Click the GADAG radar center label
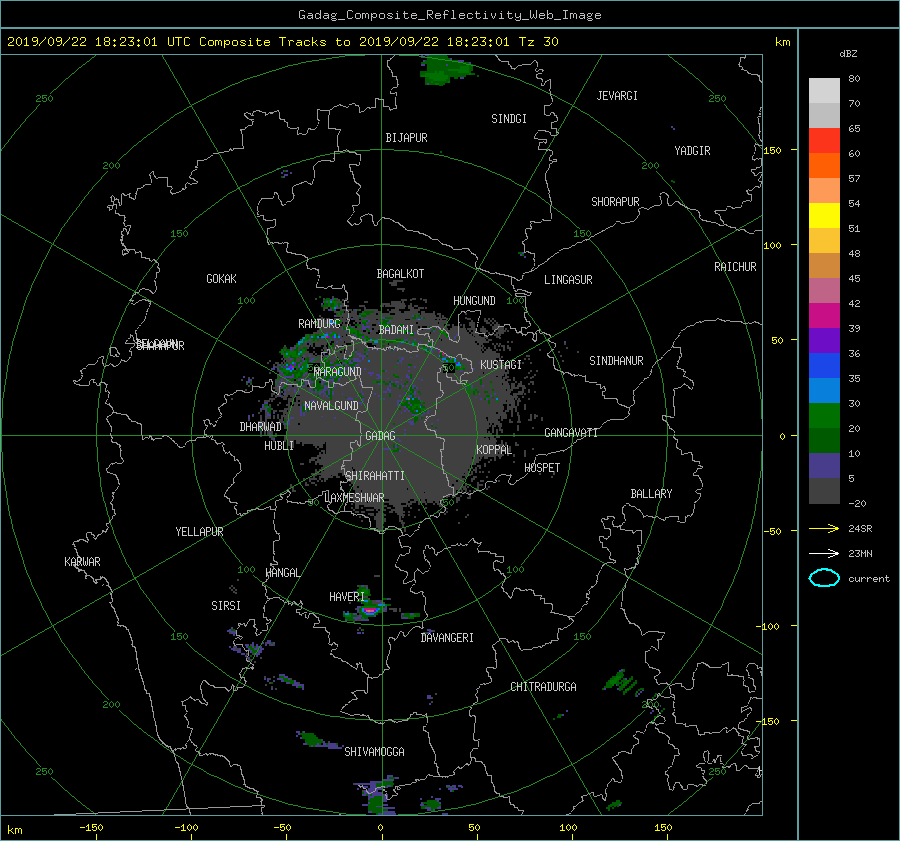Screen dimensions: 900x841 [x=381, y=436]
